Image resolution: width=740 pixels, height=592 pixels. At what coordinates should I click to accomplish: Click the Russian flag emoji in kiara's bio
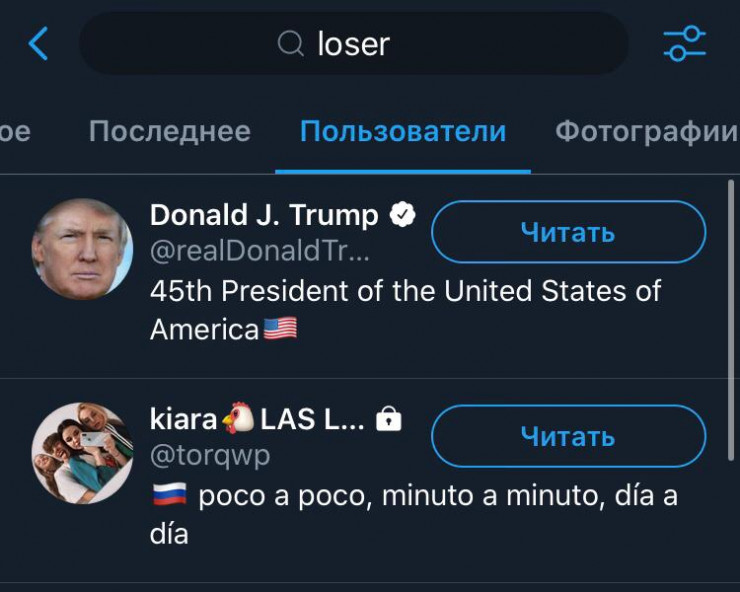tap(169, 495)
